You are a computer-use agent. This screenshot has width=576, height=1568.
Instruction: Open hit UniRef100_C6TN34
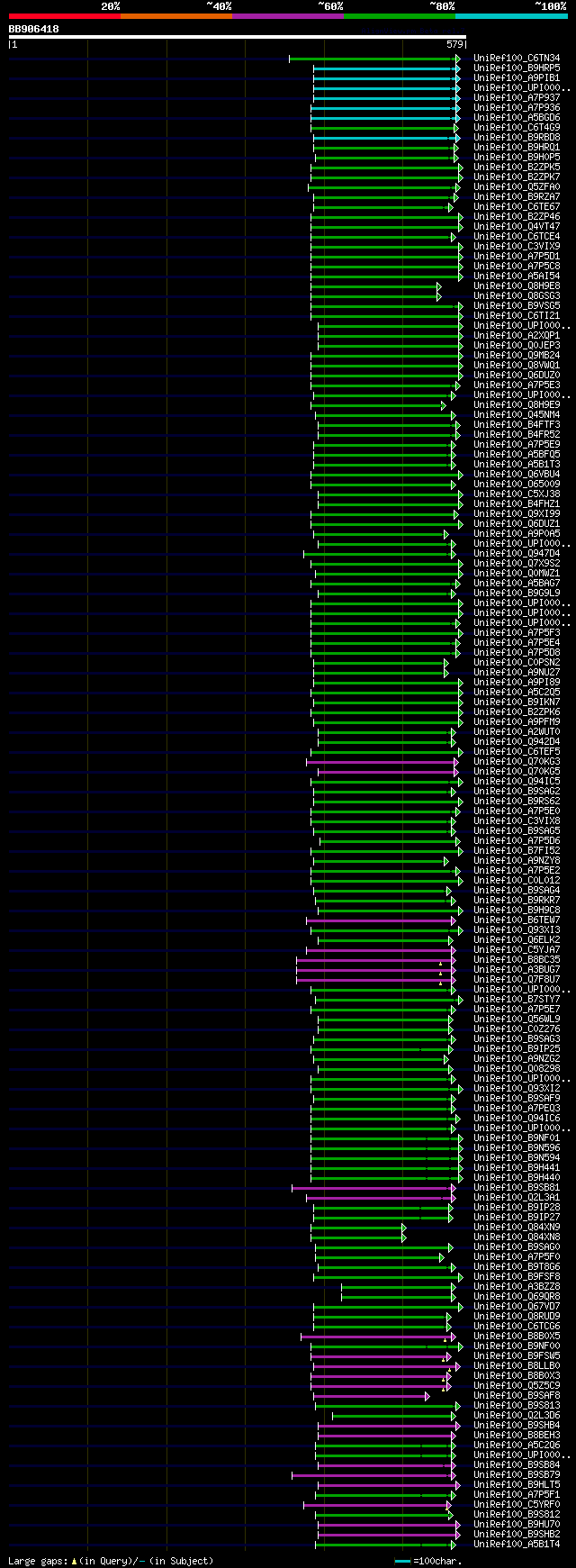(517, 59)
